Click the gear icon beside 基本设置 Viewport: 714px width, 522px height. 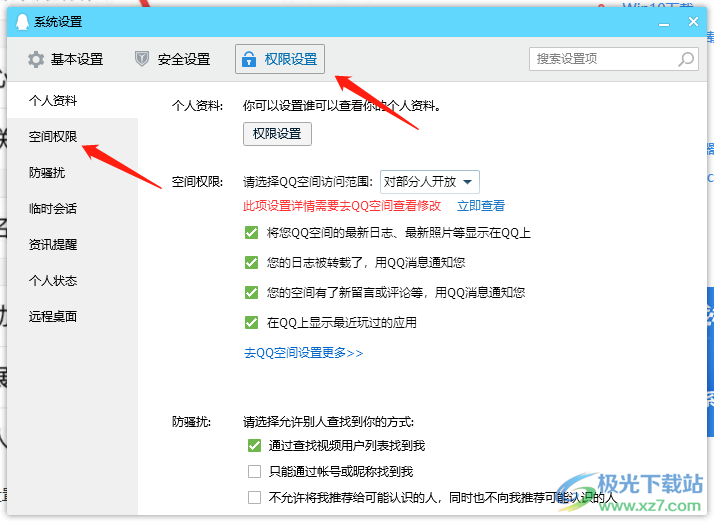[x=36, y=59]
